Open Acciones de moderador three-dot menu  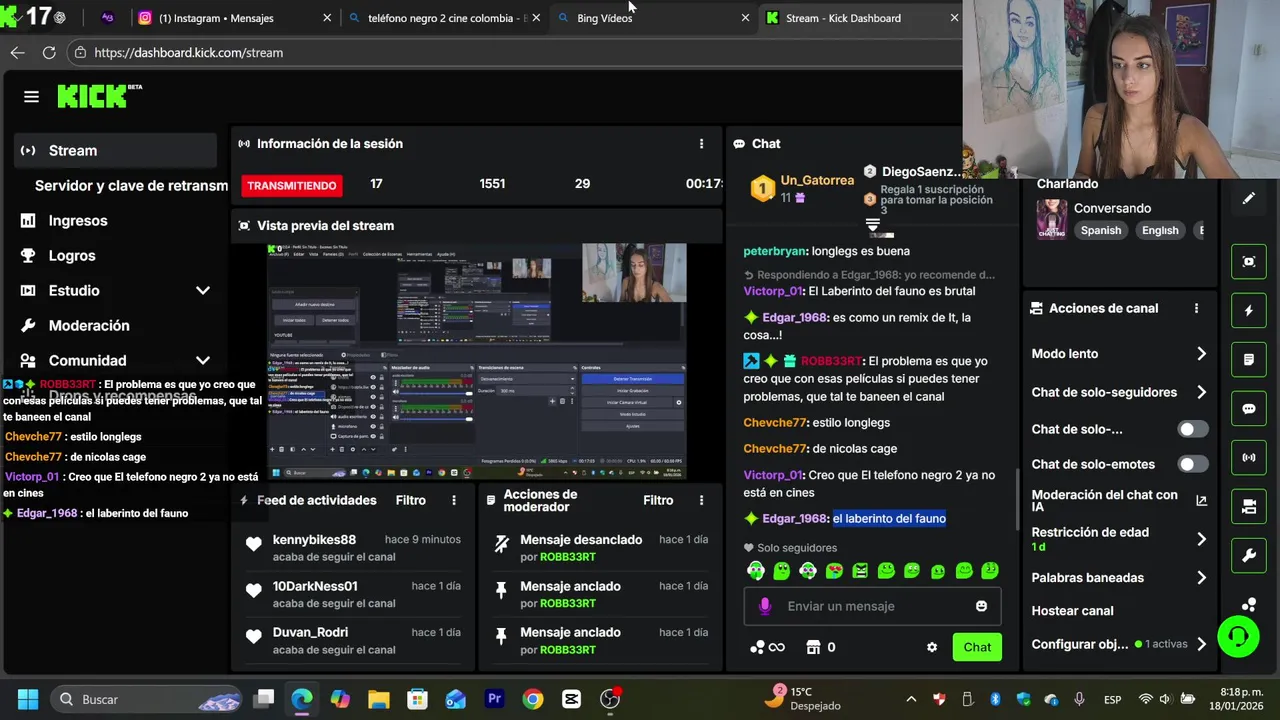(701, 500)
